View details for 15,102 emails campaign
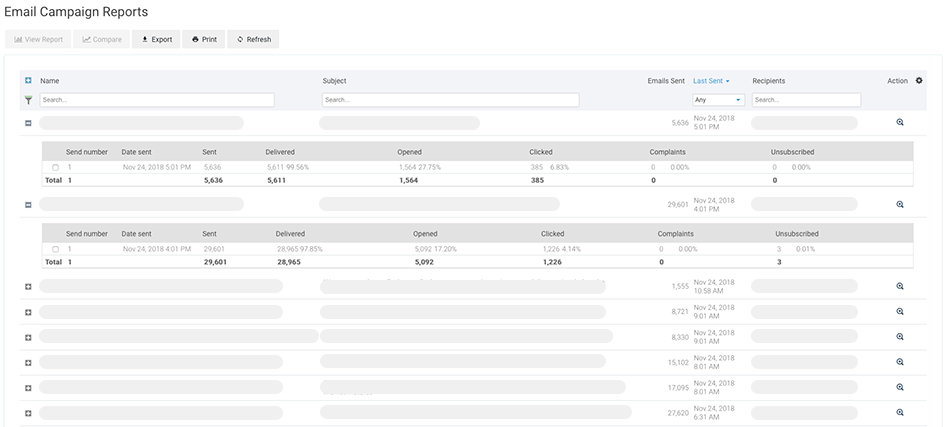950x427 pixels. [x=900, y=362]
